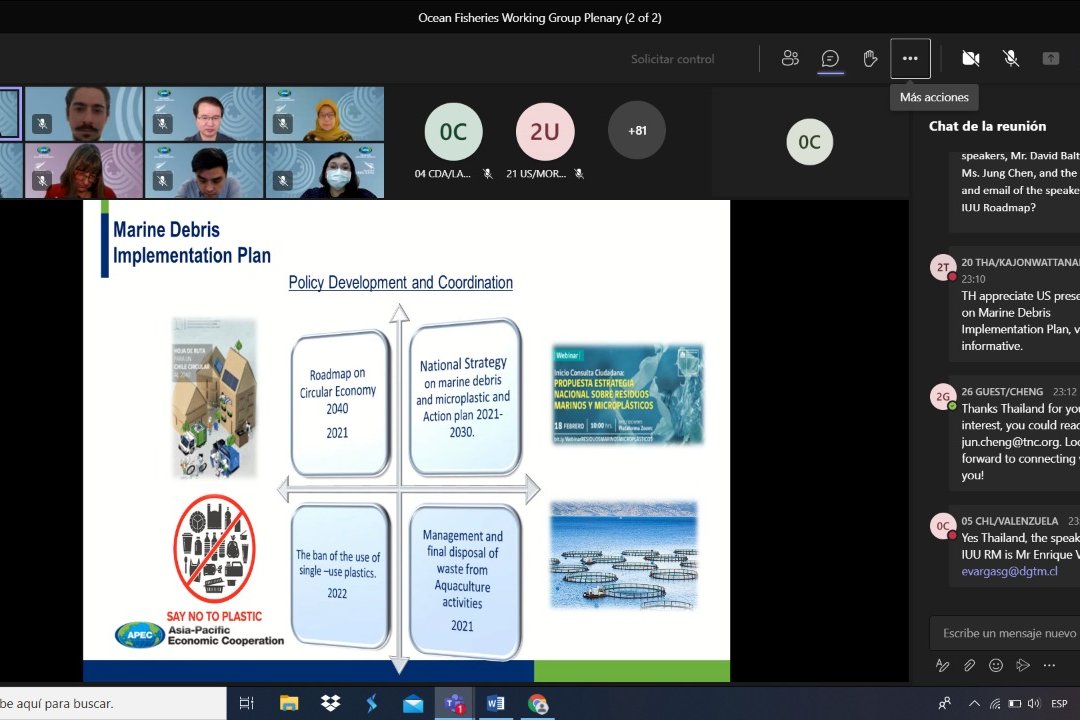Raise hand using the hand icon

(870, 59)
